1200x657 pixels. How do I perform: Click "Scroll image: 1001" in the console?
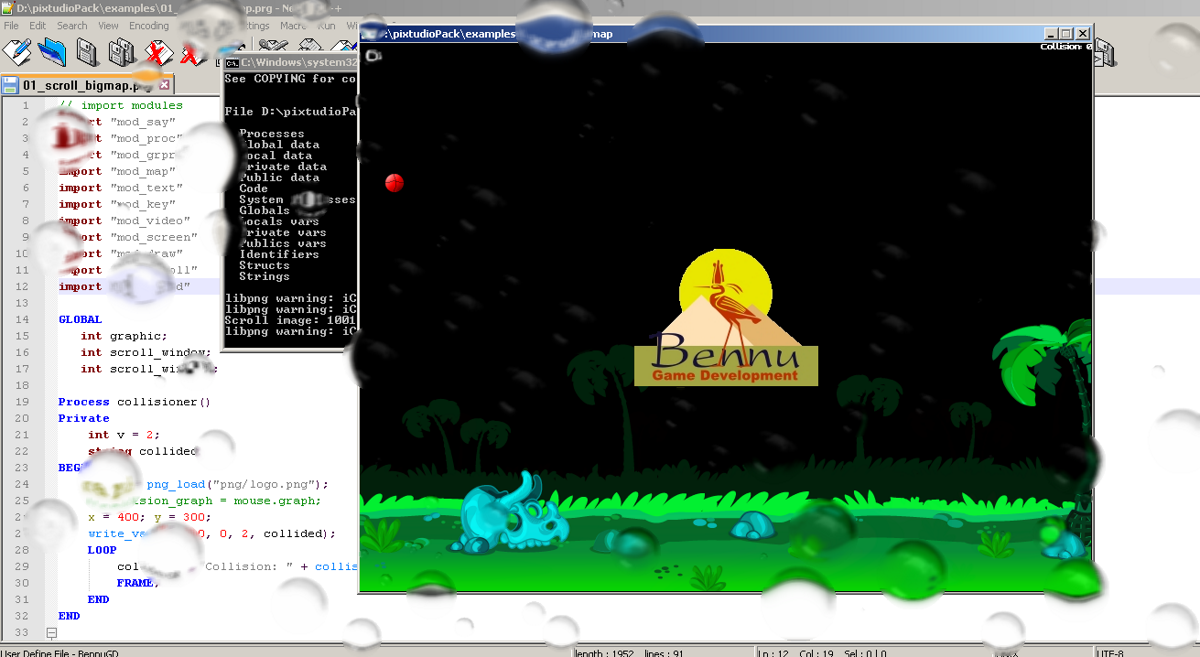[x=291, y=320]
